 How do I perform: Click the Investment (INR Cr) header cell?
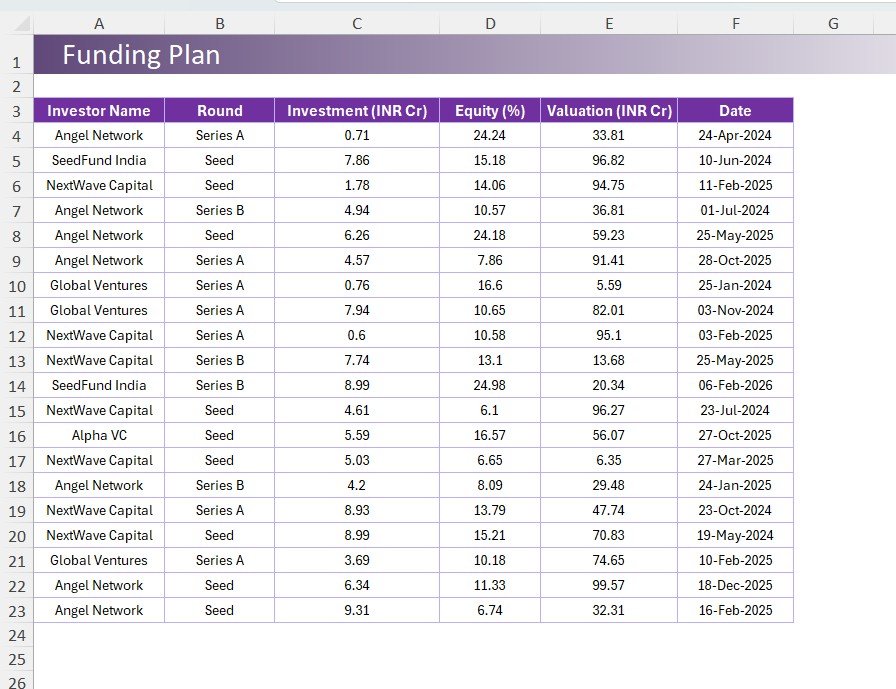point(356,110)
